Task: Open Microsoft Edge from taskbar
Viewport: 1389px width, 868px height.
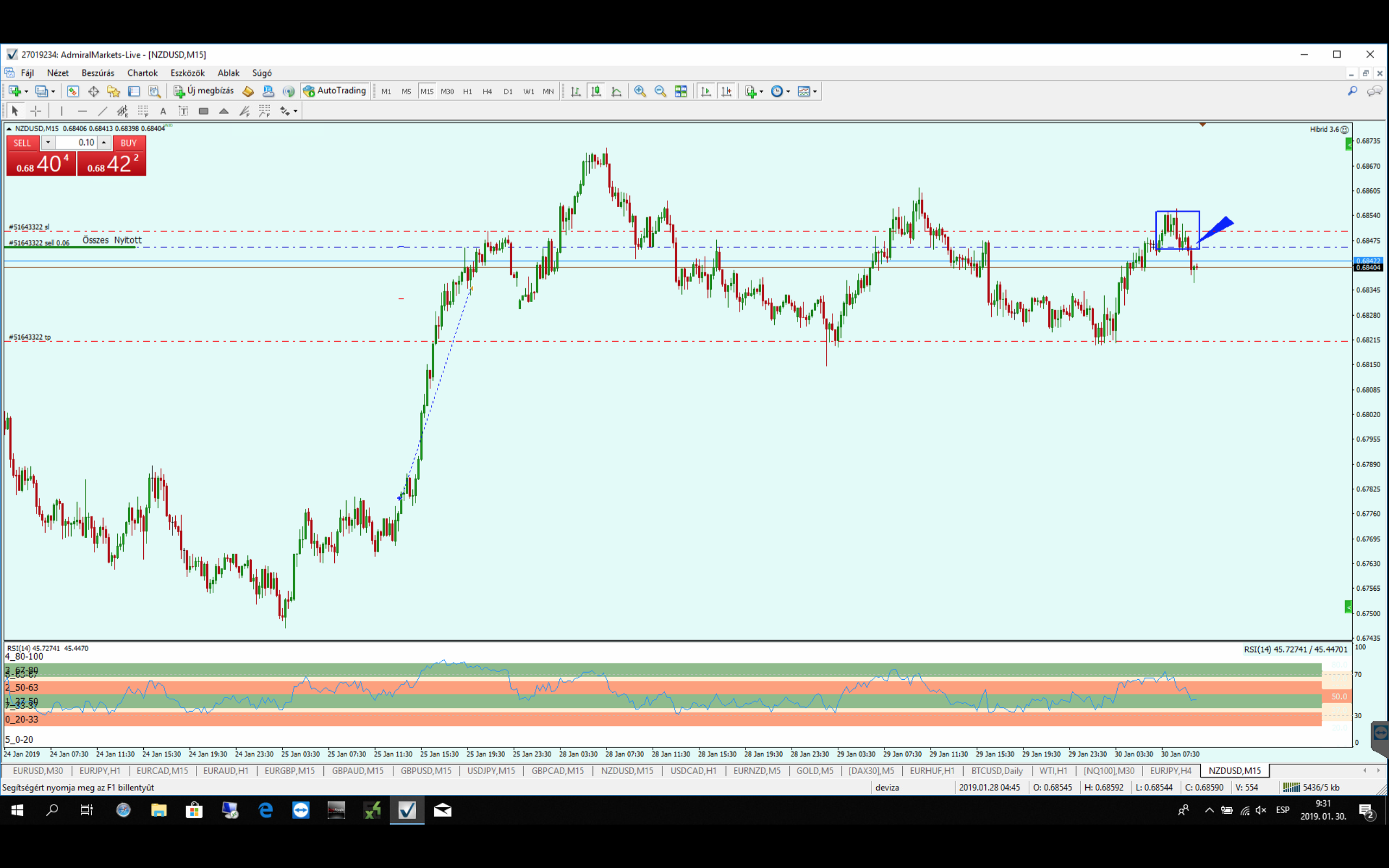Action: (x=265, y=810)
